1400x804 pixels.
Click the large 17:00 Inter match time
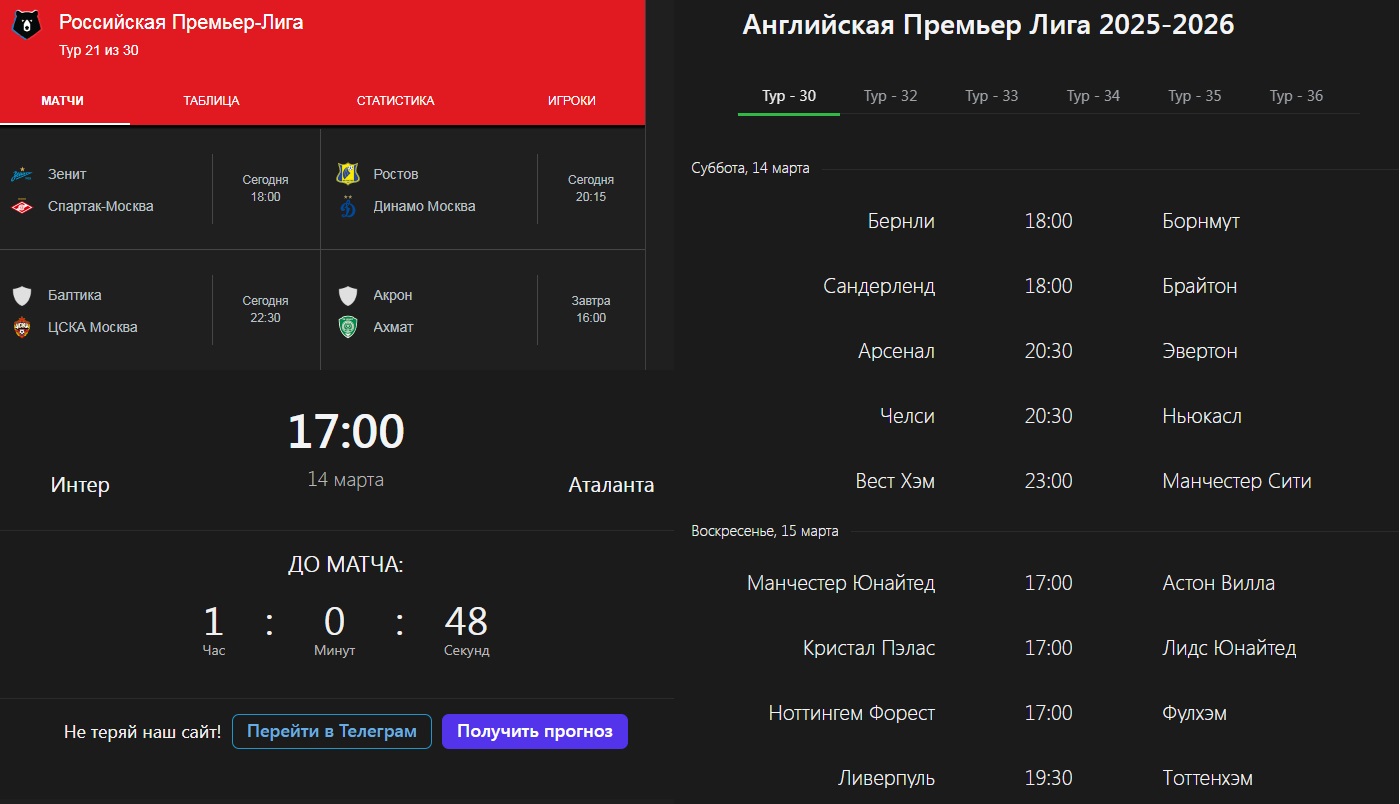(346, 432)
